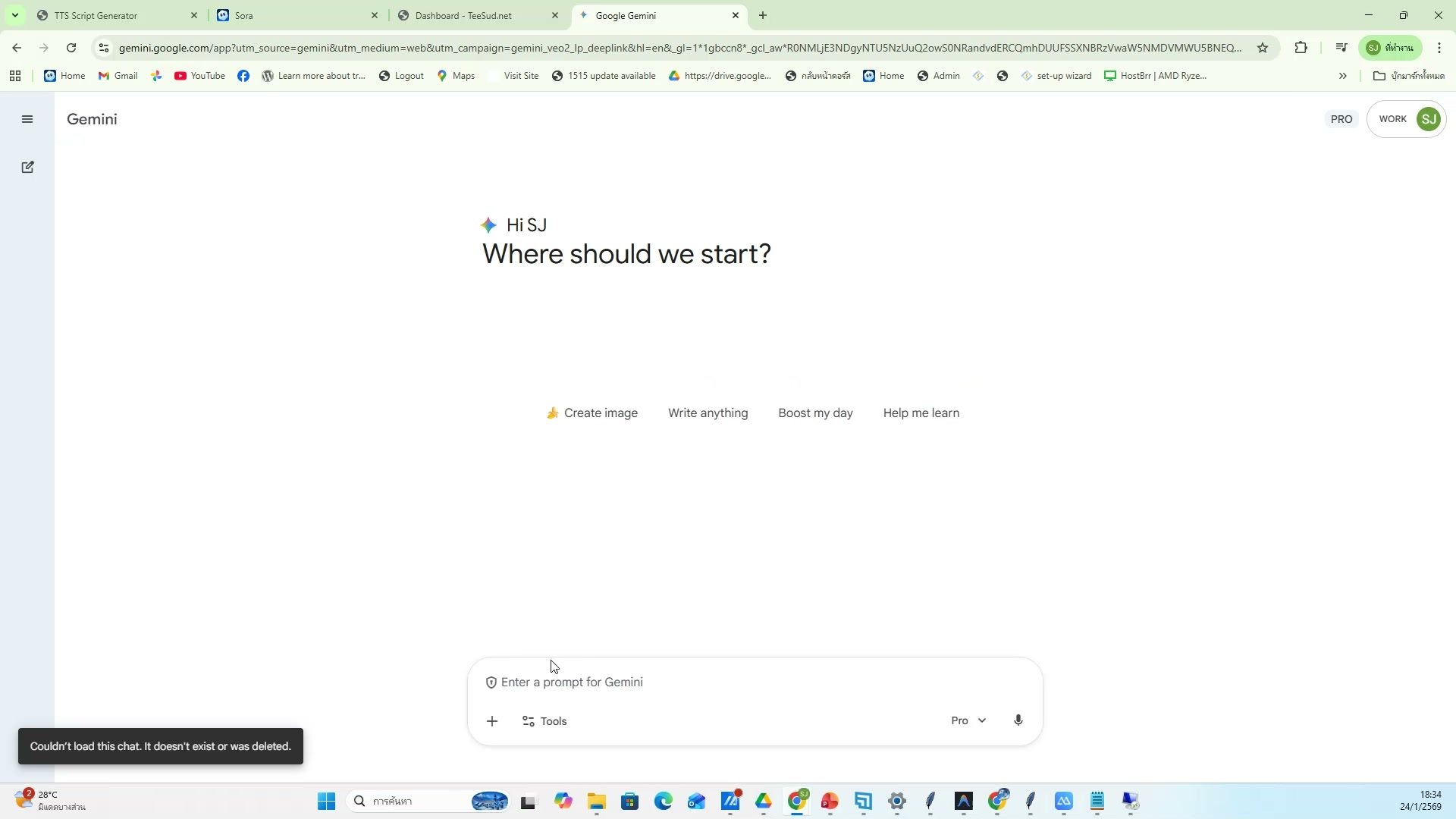Switch to the Sora tab

(x=296, y=15)
